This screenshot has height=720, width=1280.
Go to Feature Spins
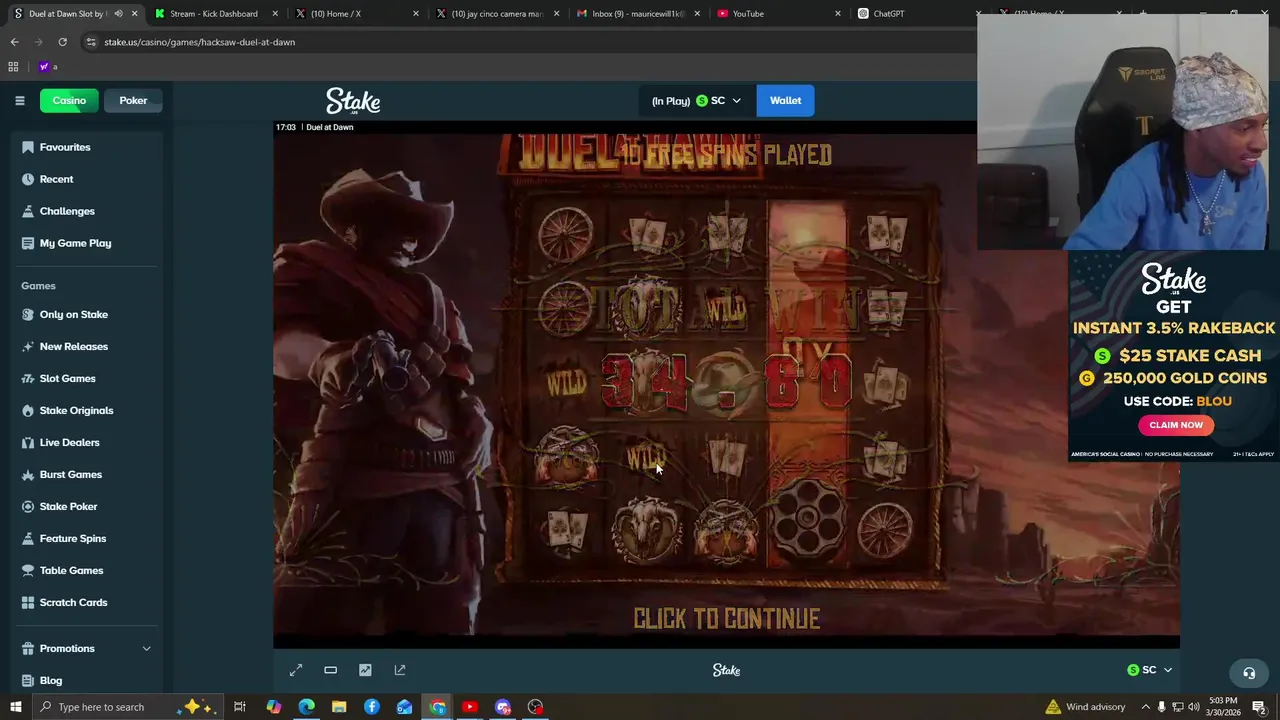[73, 538]
